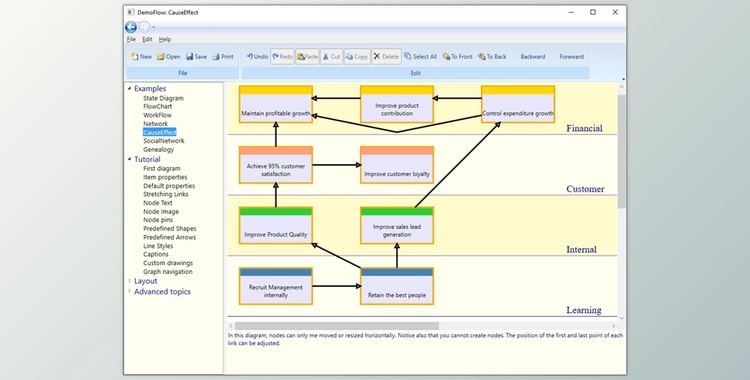Viewport: 750px width, 380px height.
Task: Select the Improve product contribution node
Action: click(397, 104)
